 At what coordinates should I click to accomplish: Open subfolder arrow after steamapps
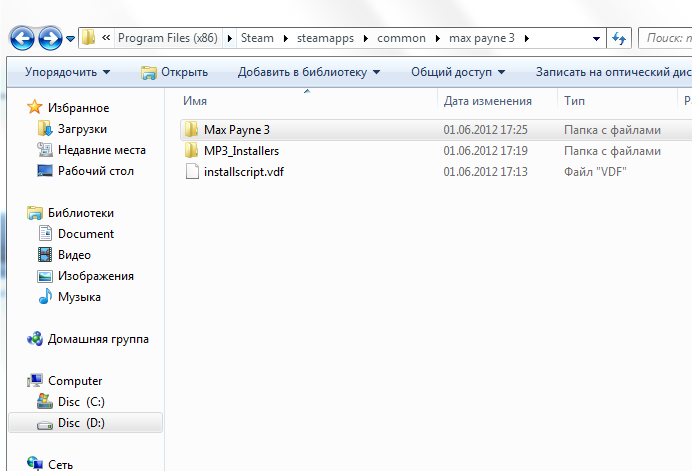pyautogui.click(x=365, y=38)
